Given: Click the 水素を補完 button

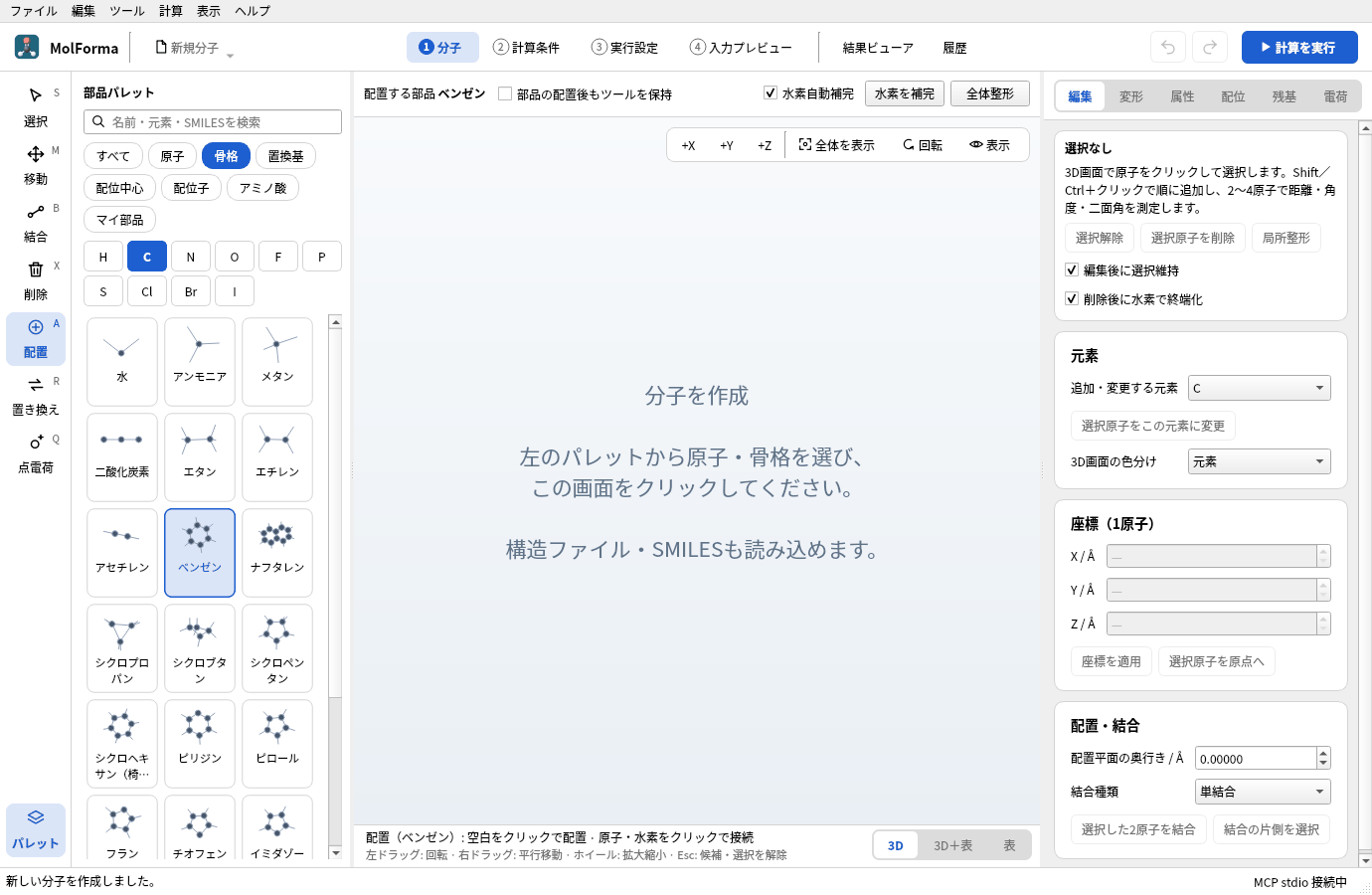Looking at the screenshot, I should tap(905, 93).
